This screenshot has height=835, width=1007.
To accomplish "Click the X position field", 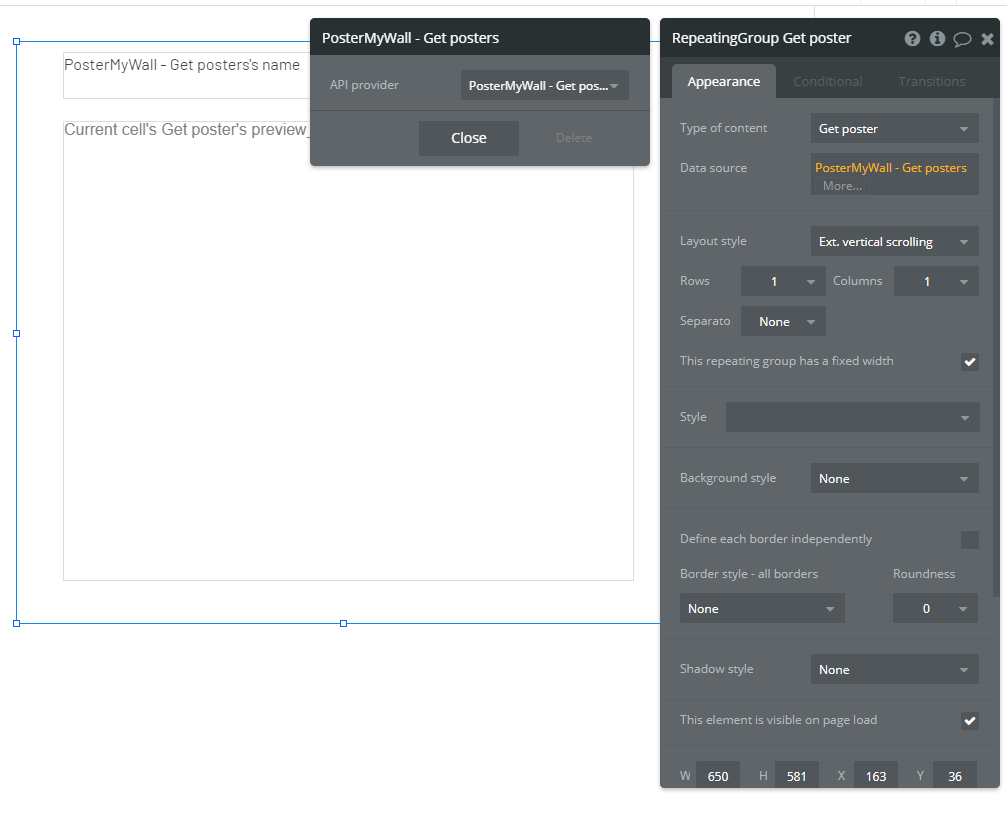I will (x=876, y=776).
